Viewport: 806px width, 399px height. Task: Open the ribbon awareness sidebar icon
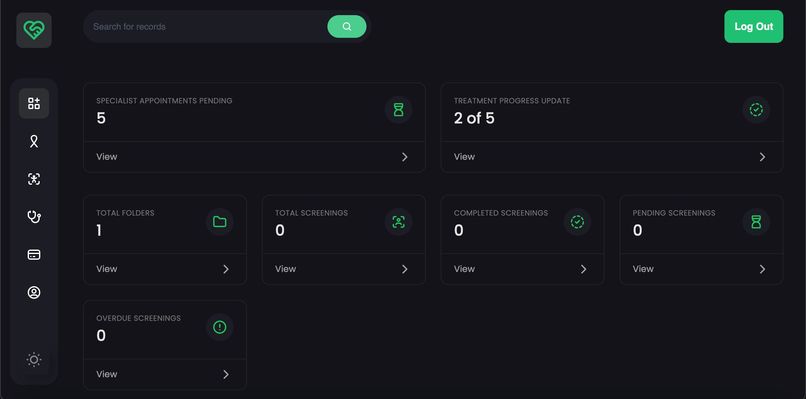click(x=34, y=141)
